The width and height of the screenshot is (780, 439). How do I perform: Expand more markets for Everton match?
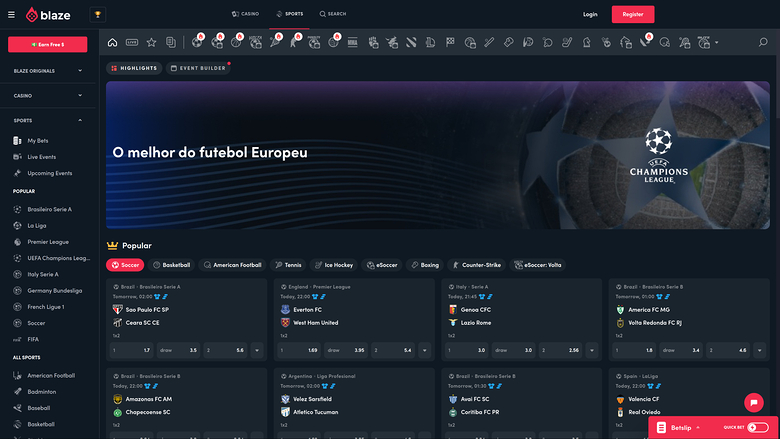point(424,350)
